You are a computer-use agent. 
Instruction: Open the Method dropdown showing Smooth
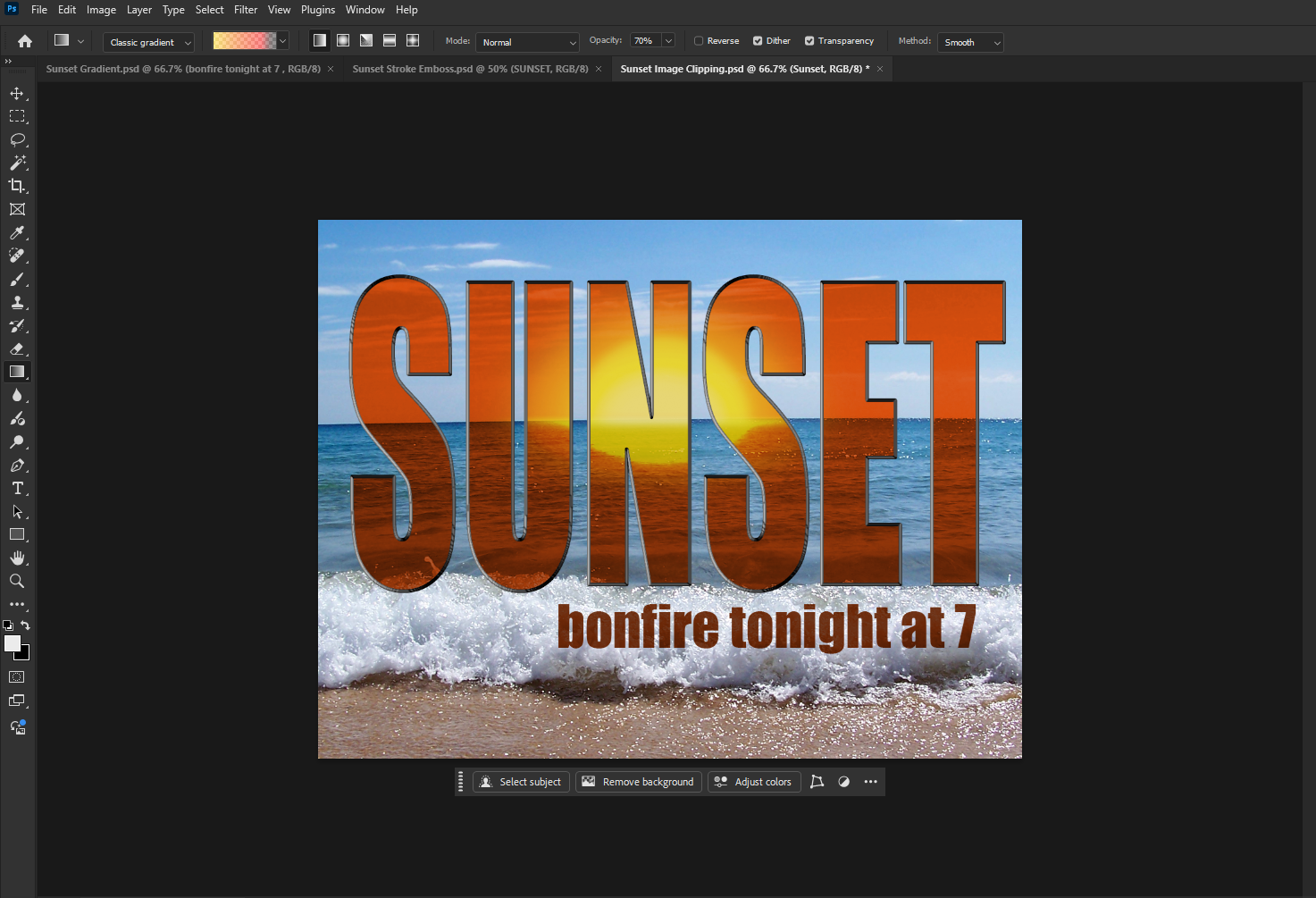[970, 41]
